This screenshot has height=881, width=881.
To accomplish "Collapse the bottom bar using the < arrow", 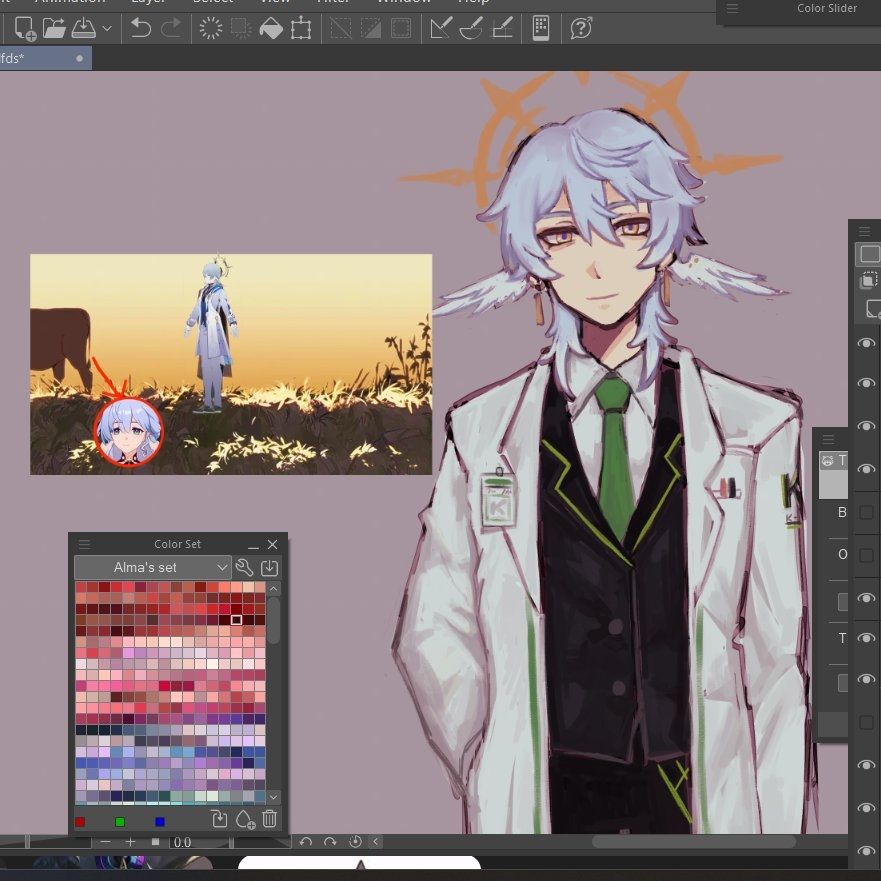I will tap(375, 842).
